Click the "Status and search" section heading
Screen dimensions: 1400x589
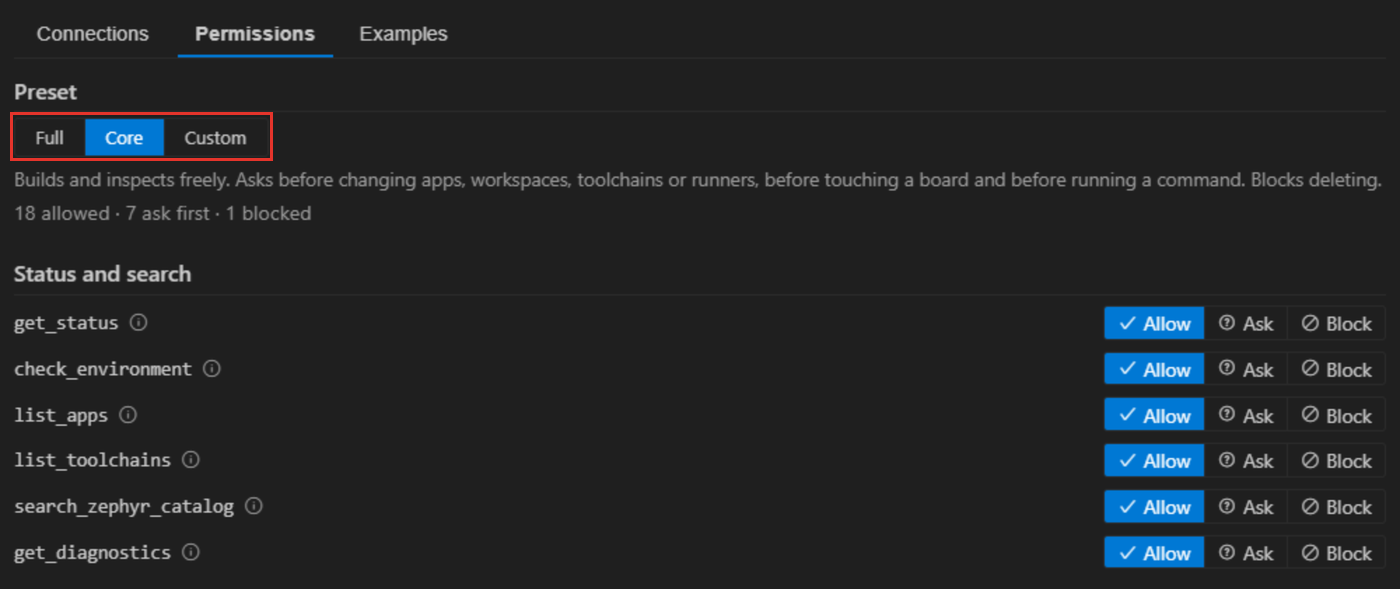coord(102,273)
